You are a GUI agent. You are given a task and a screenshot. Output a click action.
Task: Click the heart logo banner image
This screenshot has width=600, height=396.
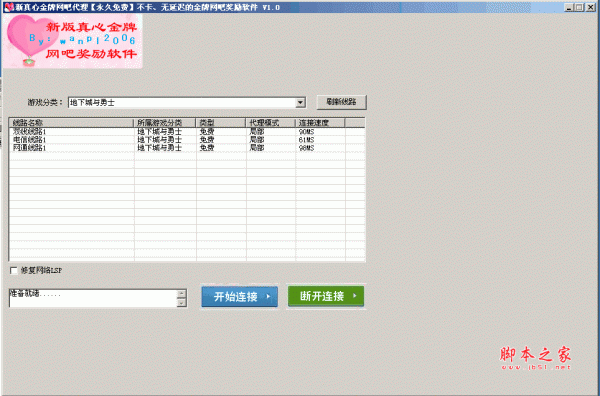(73, 42)
